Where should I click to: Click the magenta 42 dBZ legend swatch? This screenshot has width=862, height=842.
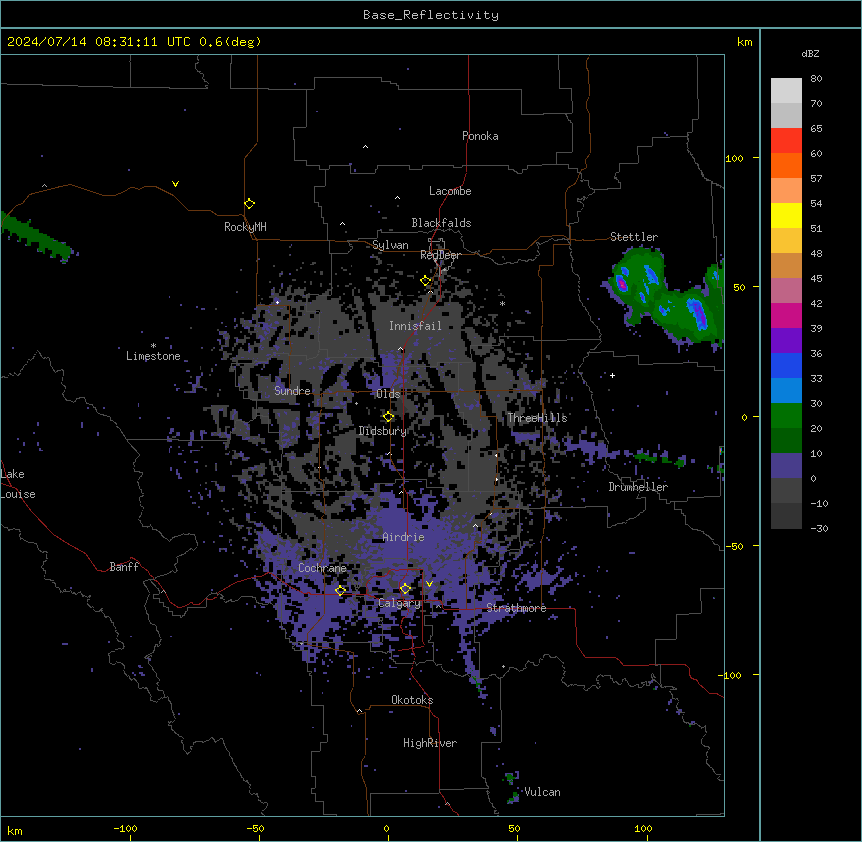coord(786,315)
